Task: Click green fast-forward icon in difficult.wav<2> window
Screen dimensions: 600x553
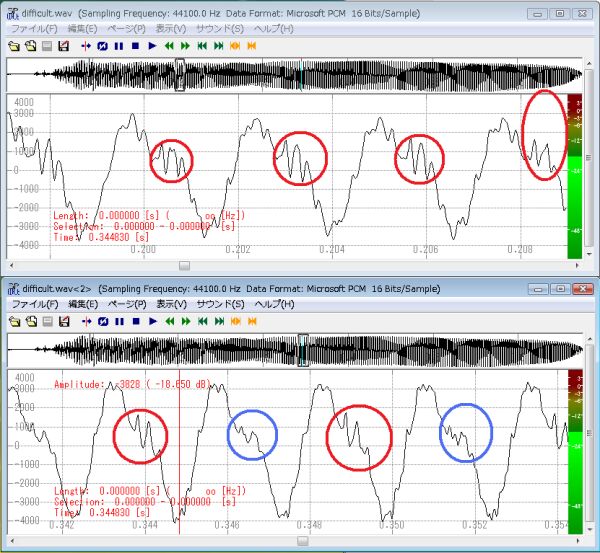Action: click(186, 321)
